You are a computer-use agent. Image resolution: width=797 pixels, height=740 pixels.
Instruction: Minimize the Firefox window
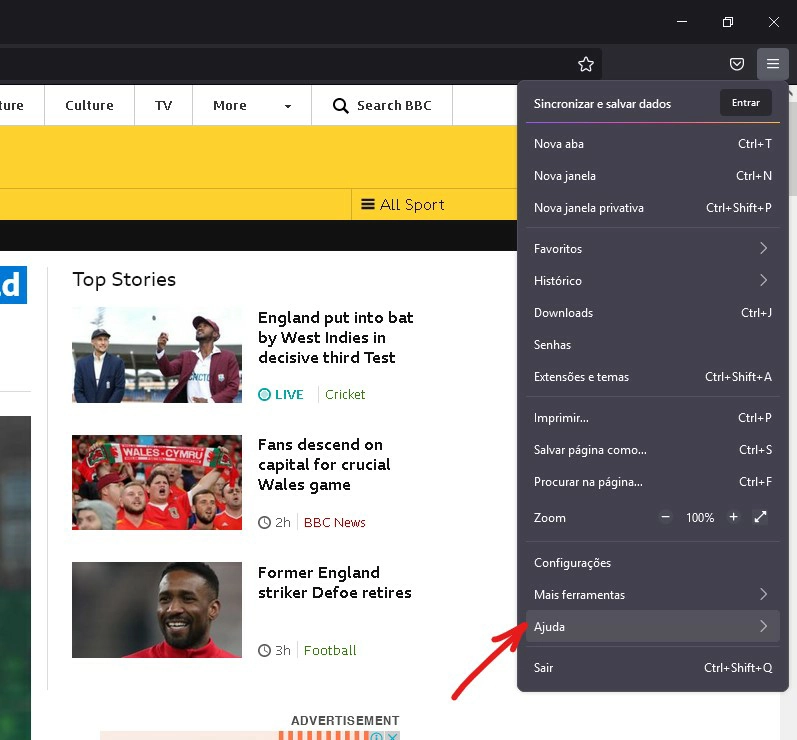pos(682,22)
